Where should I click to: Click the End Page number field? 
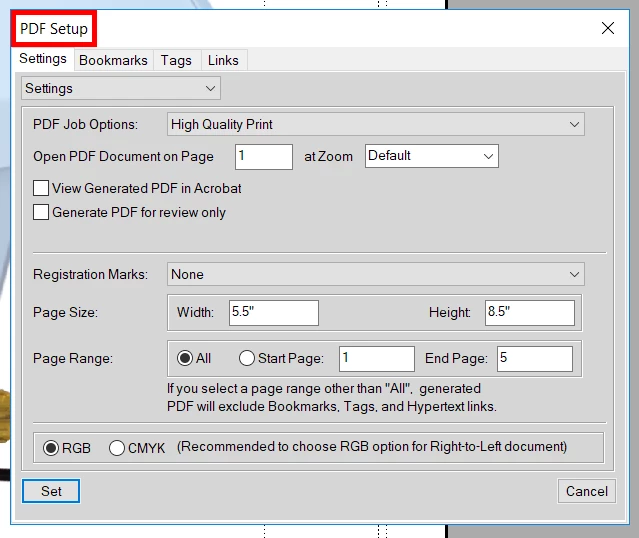(x=535, y=359)
